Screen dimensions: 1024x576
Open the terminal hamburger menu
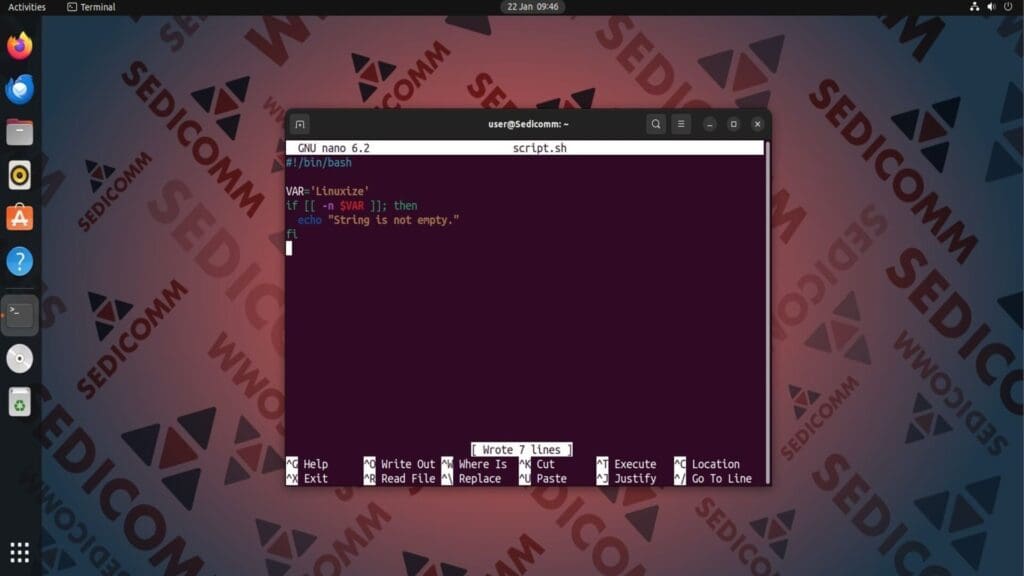681,124
